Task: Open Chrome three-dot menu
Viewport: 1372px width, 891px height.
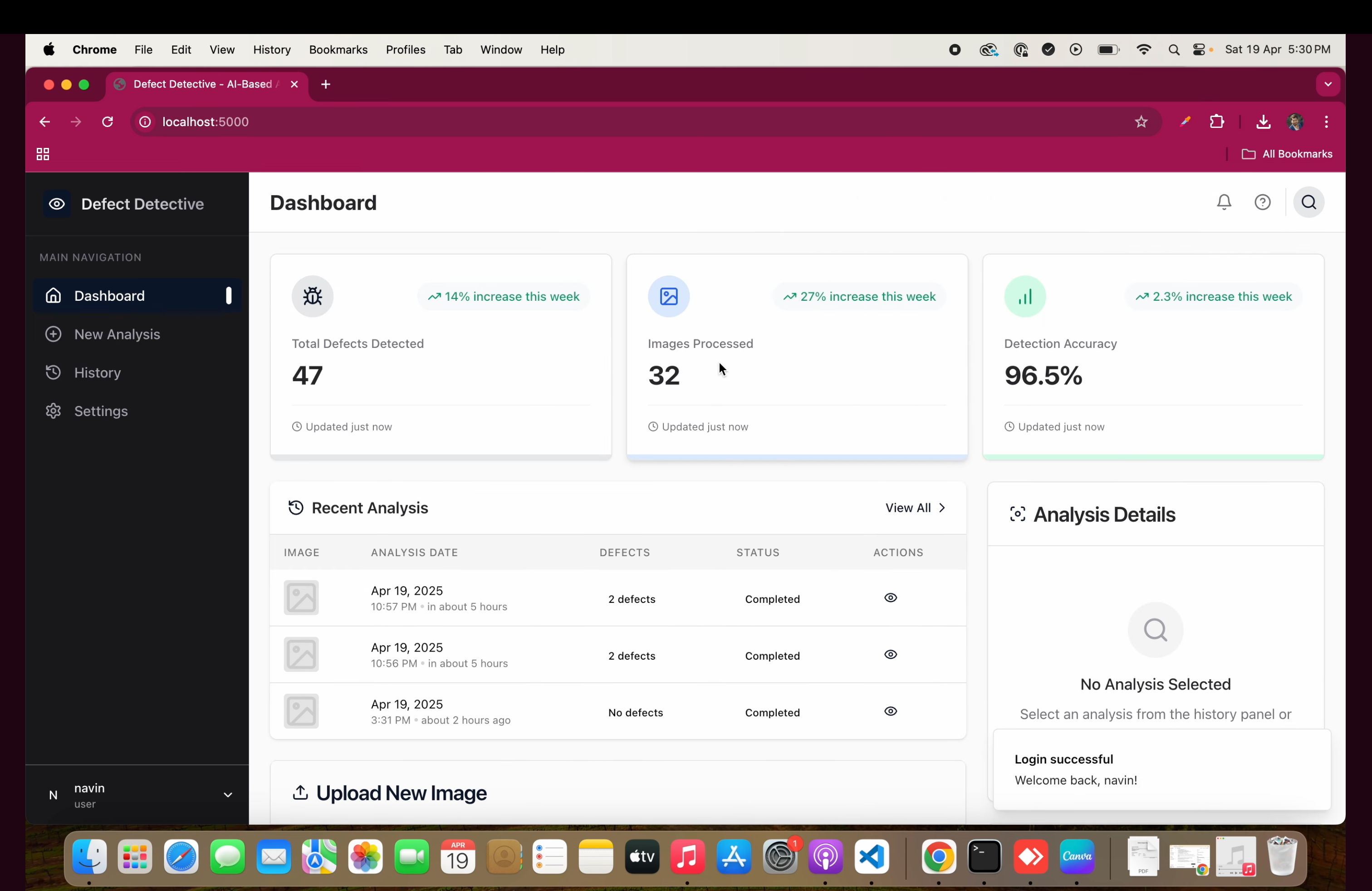Action: tap(1327, 122)
